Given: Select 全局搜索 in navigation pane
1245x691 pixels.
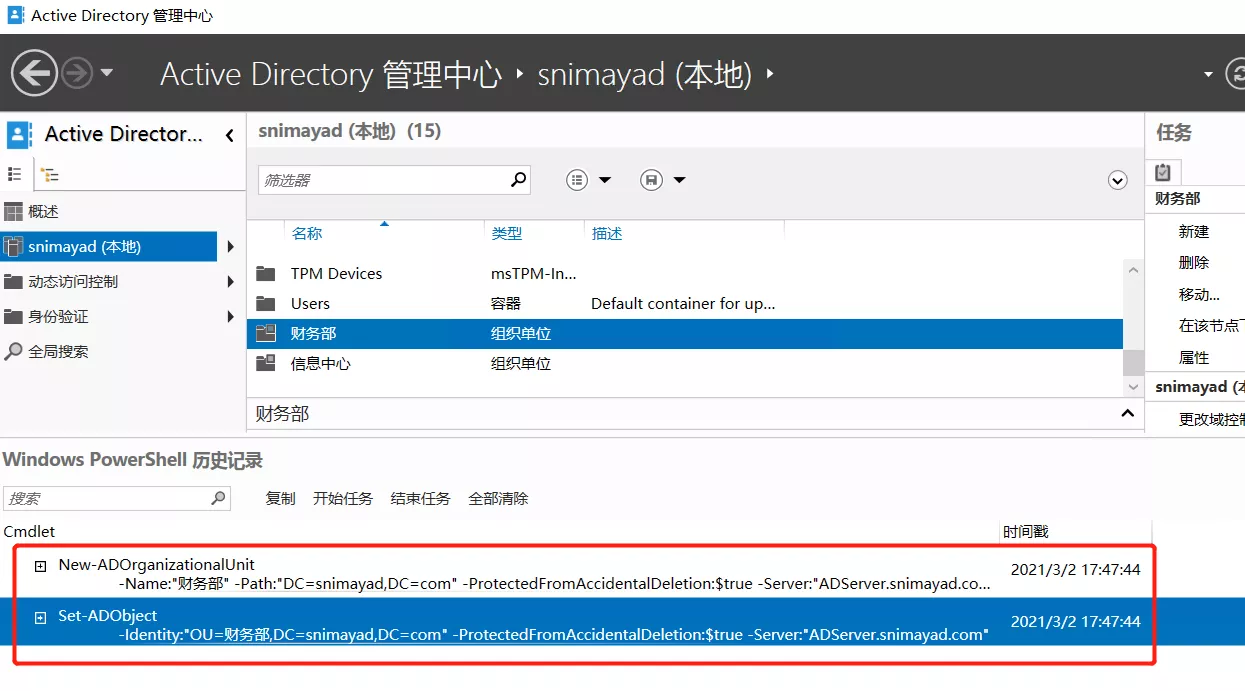Looking at the screenshot, I should [58, 352].
